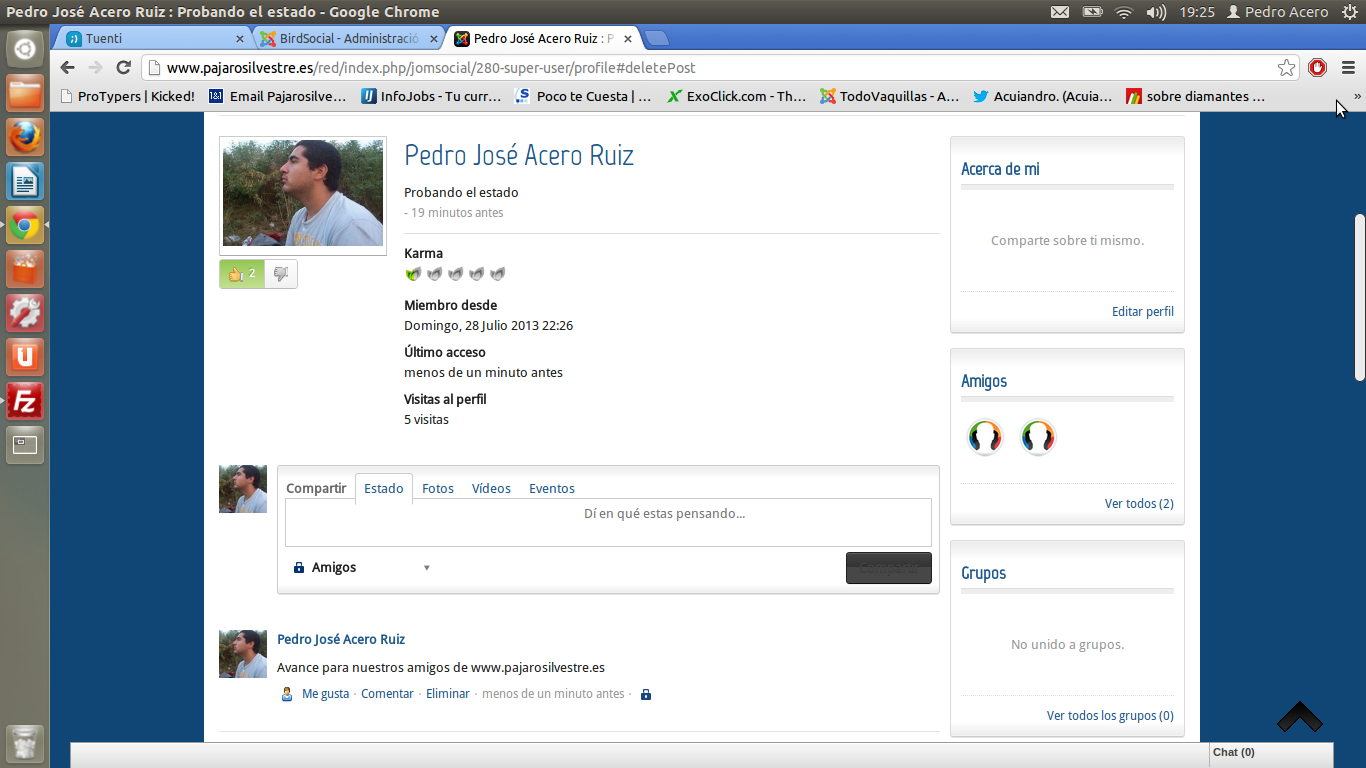This screenshot has width=1366, height=768.
Task: Click the first friend avatar in Amigos
Action: click(x=985, y=437)
